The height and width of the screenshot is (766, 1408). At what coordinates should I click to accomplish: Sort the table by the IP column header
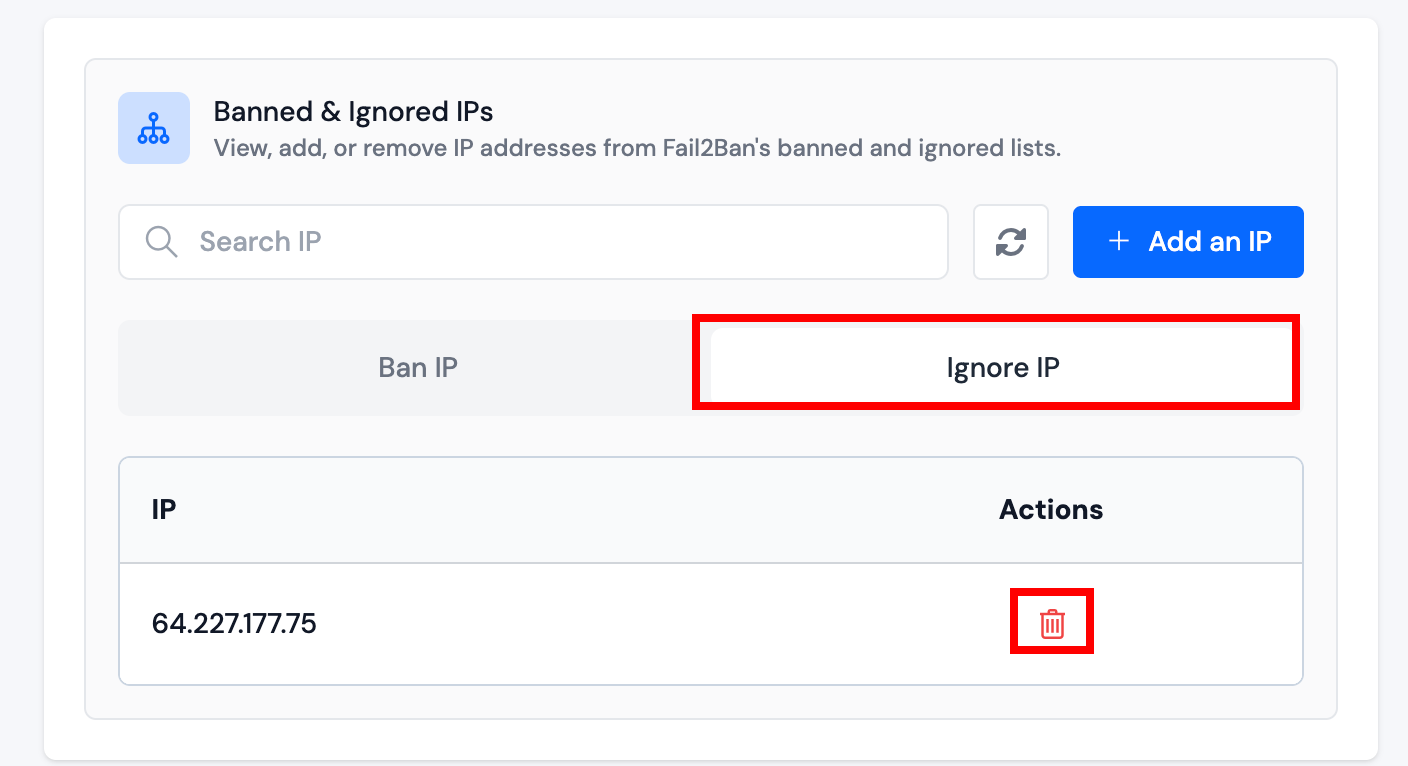coord(164,509)
